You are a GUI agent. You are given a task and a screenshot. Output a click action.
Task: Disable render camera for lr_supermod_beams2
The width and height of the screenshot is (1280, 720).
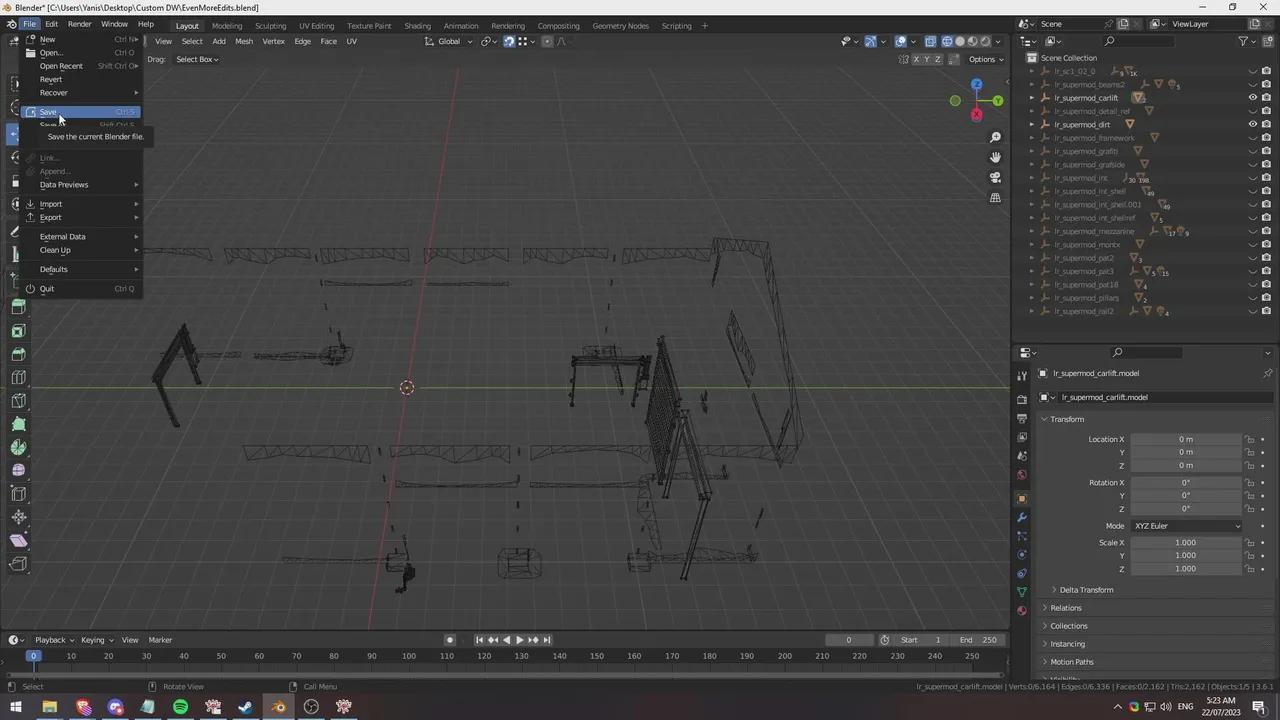point(1266,85)
